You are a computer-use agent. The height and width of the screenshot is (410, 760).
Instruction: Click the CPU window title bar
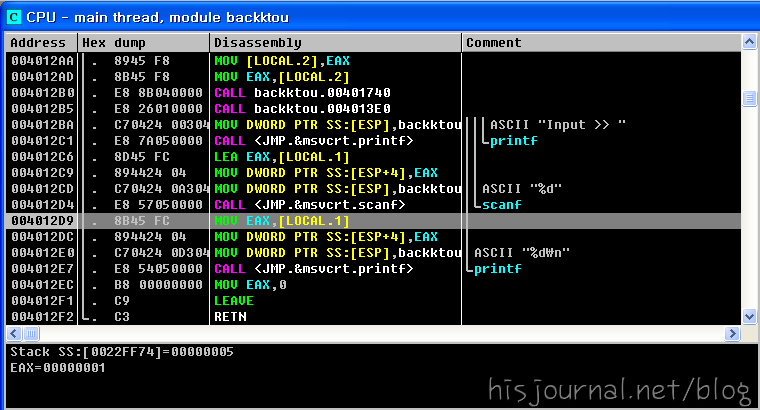[x=380, y=17]
